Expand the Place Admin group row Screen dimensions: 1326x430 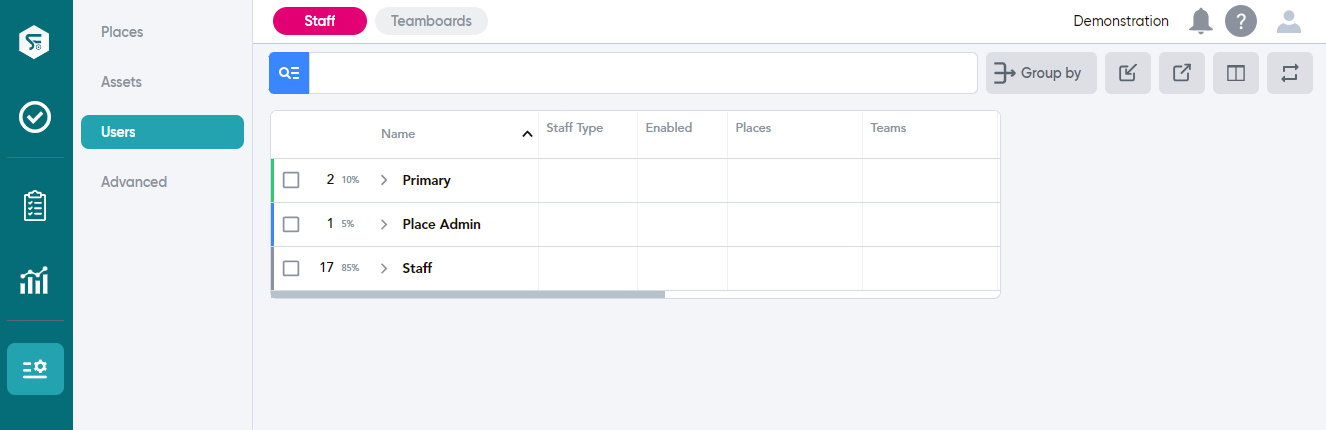(384, 224)
